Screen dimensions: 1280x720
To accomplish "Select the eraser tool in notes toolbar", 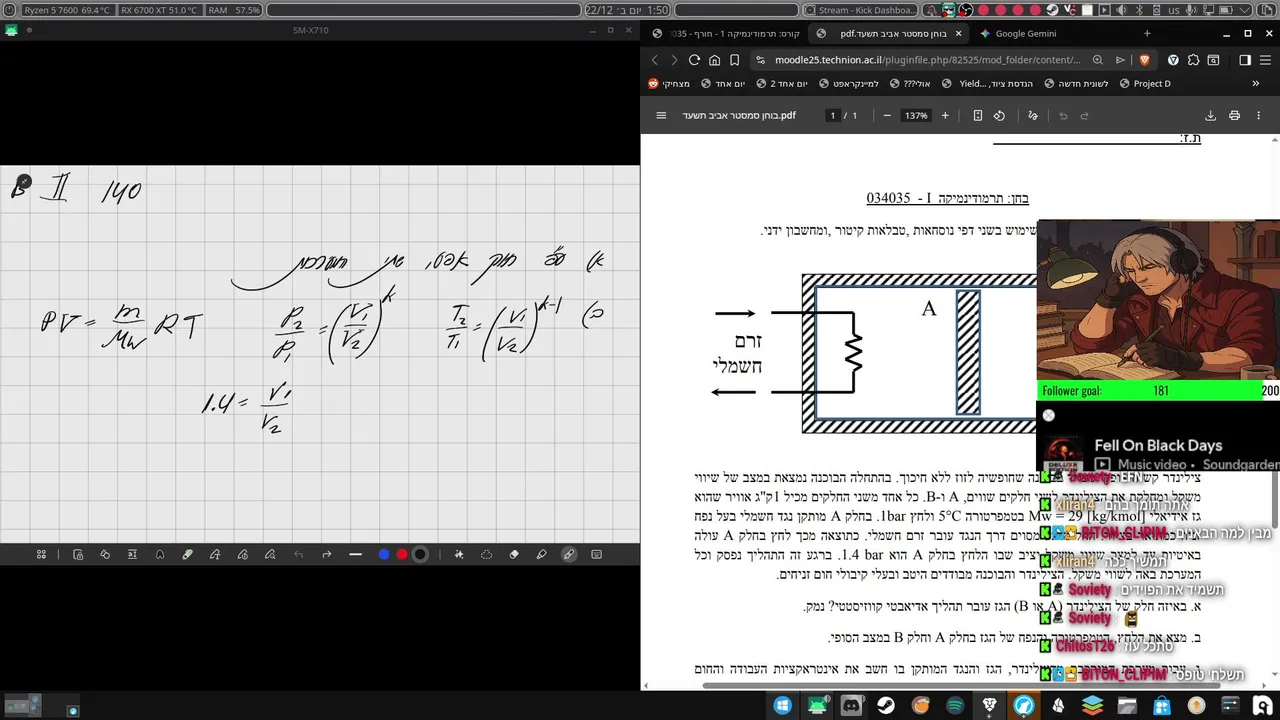I will pyautogui.click(x=514, y=554).
